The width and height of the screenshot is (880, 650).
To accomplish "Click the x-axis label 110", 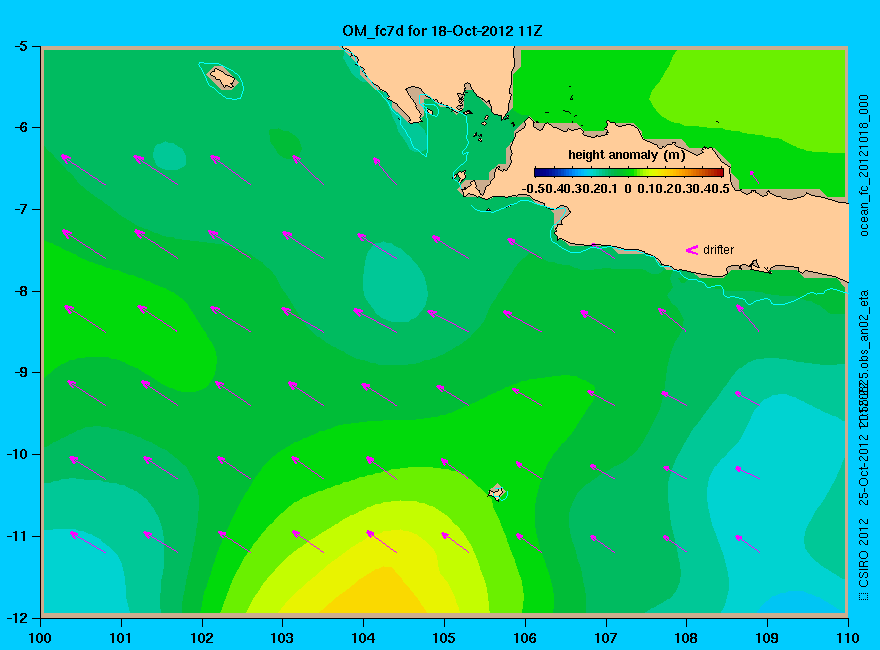I will point(848,638).
